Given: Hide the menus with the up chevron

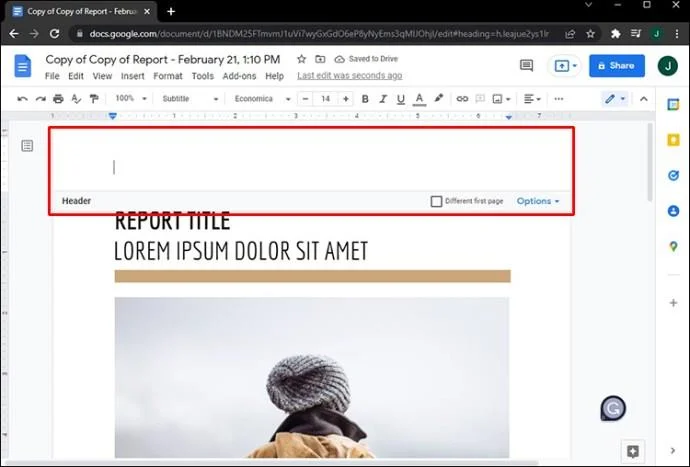Looking at the screenshot, I should (x=643, y=99).
